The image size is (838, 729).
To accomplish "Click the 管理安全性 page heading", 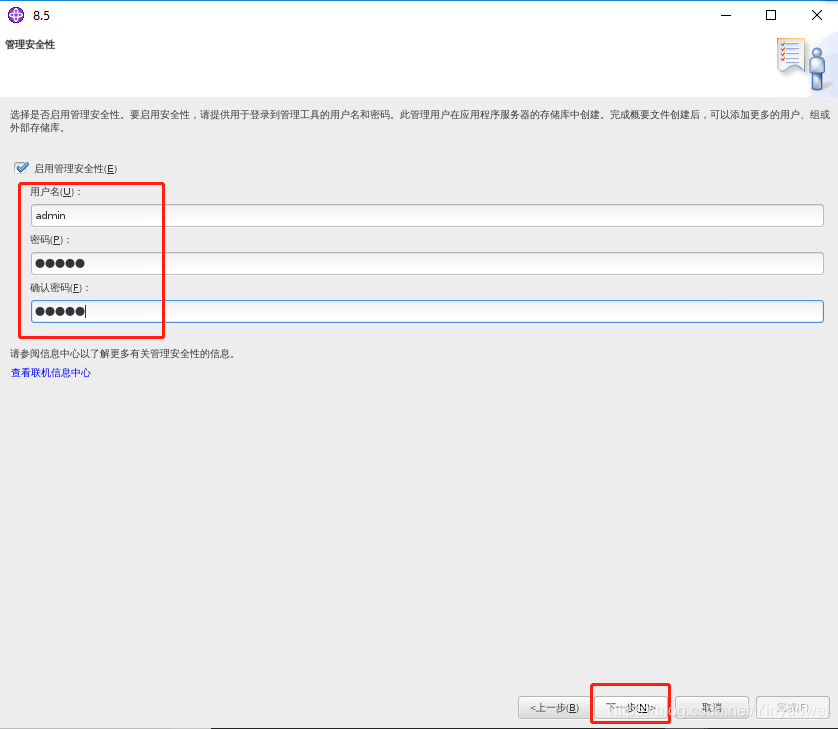I will (x=30, y=44).
